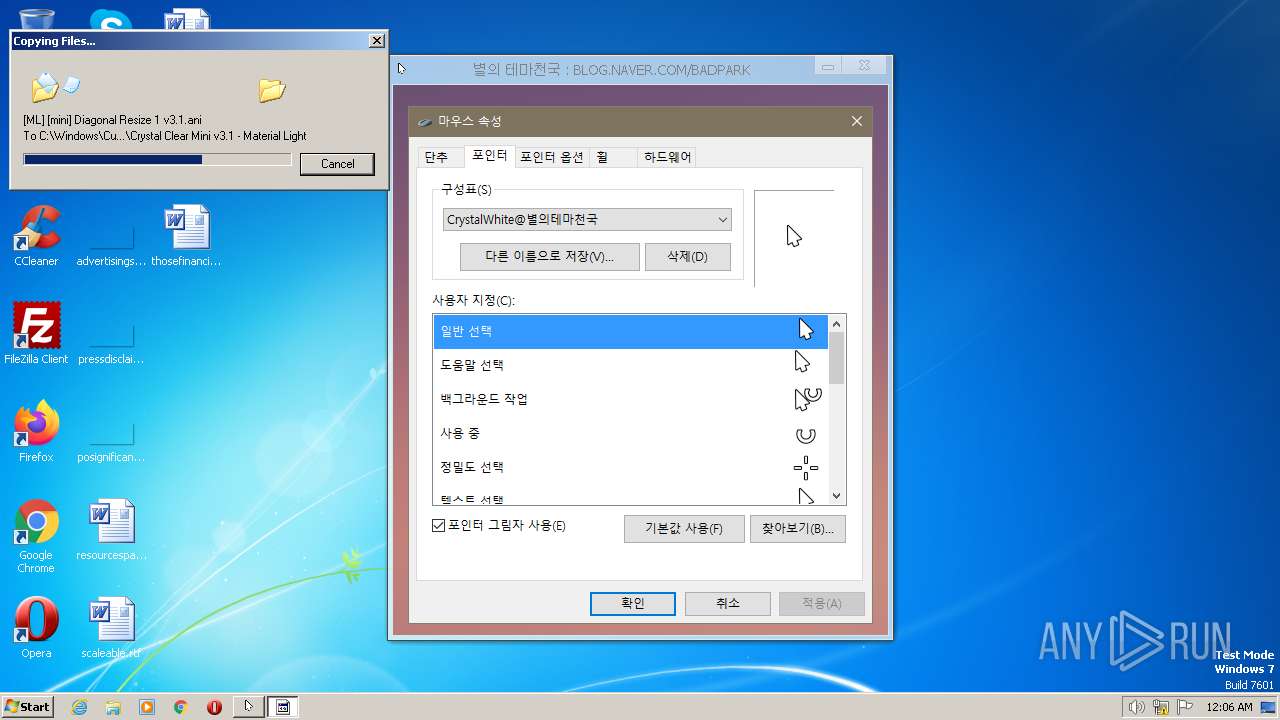Click the mouse icon in dialog title
Screen dimensions: 1280x720
tap(425, 121)
